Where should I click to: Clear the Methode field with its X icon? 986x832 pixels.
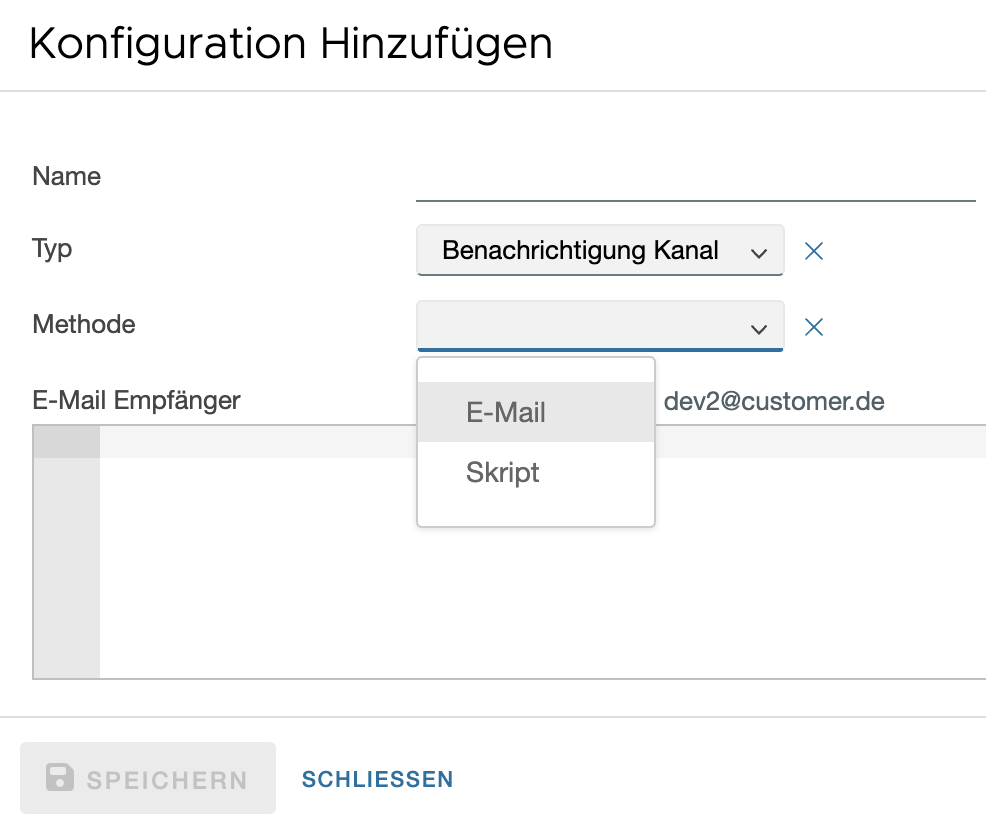point(813,327)
